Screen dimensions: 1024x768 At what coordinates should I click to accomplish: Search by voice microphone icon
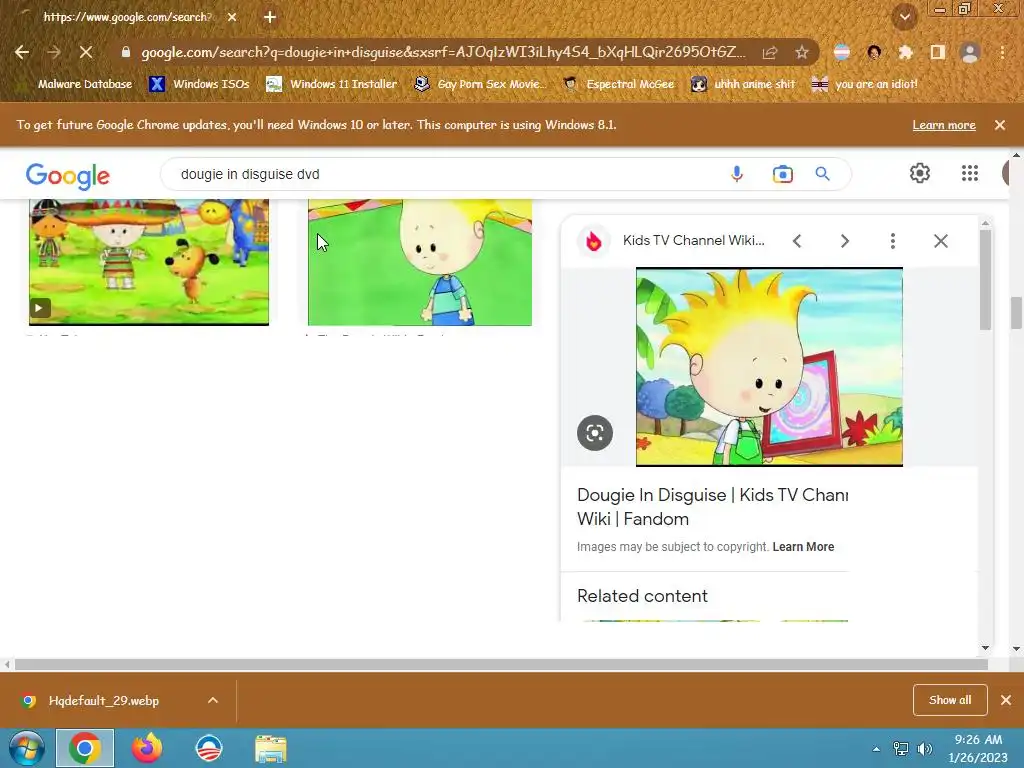click(x=737, y=174)
